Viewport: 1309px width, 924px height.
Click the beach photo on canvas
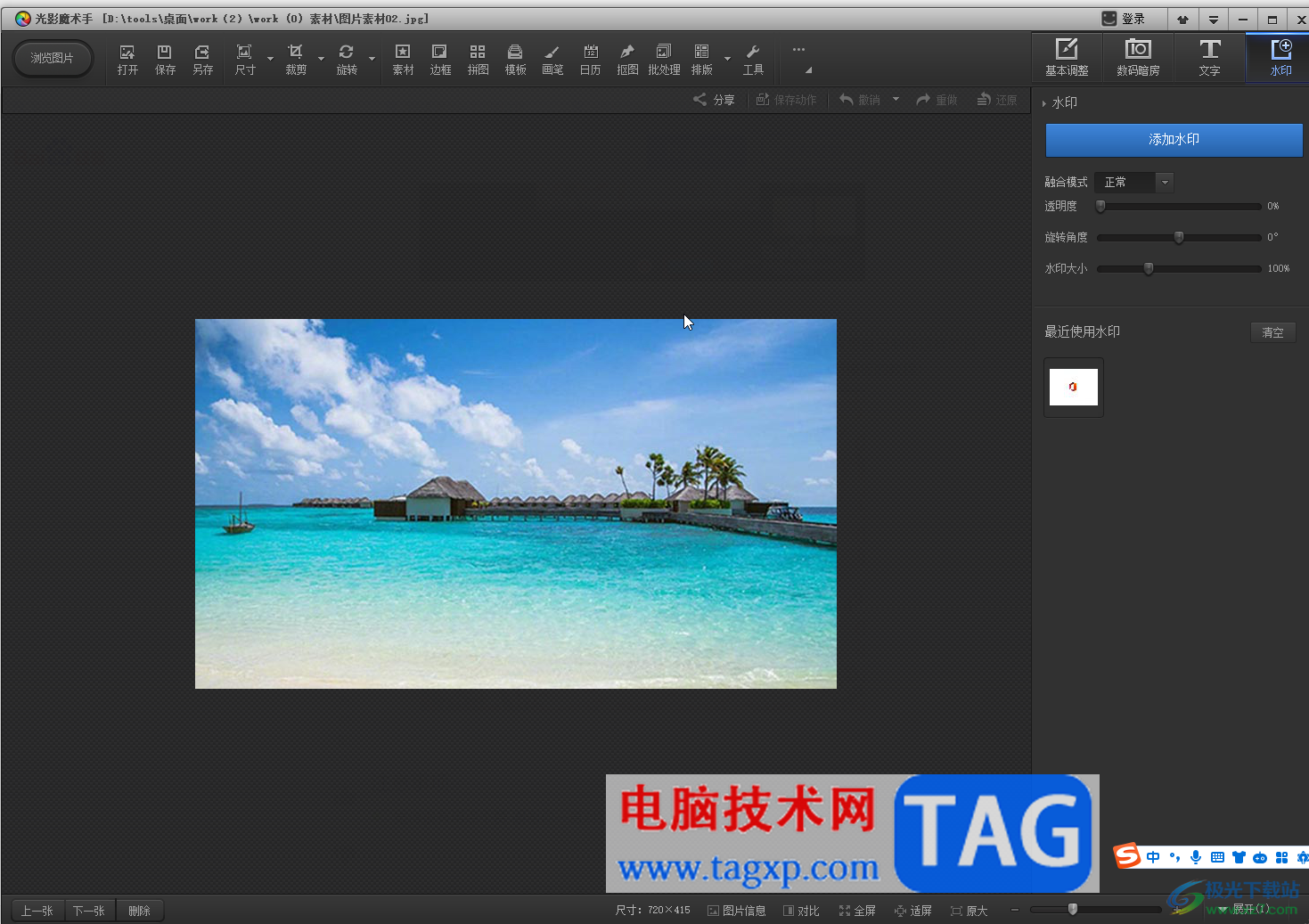(516, 503)
